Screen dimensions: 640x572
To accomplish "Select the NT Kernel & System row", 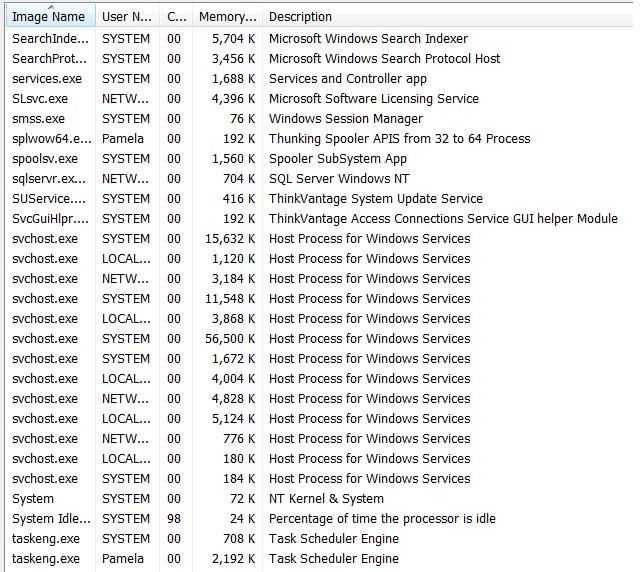I will [x=33, y=499].
